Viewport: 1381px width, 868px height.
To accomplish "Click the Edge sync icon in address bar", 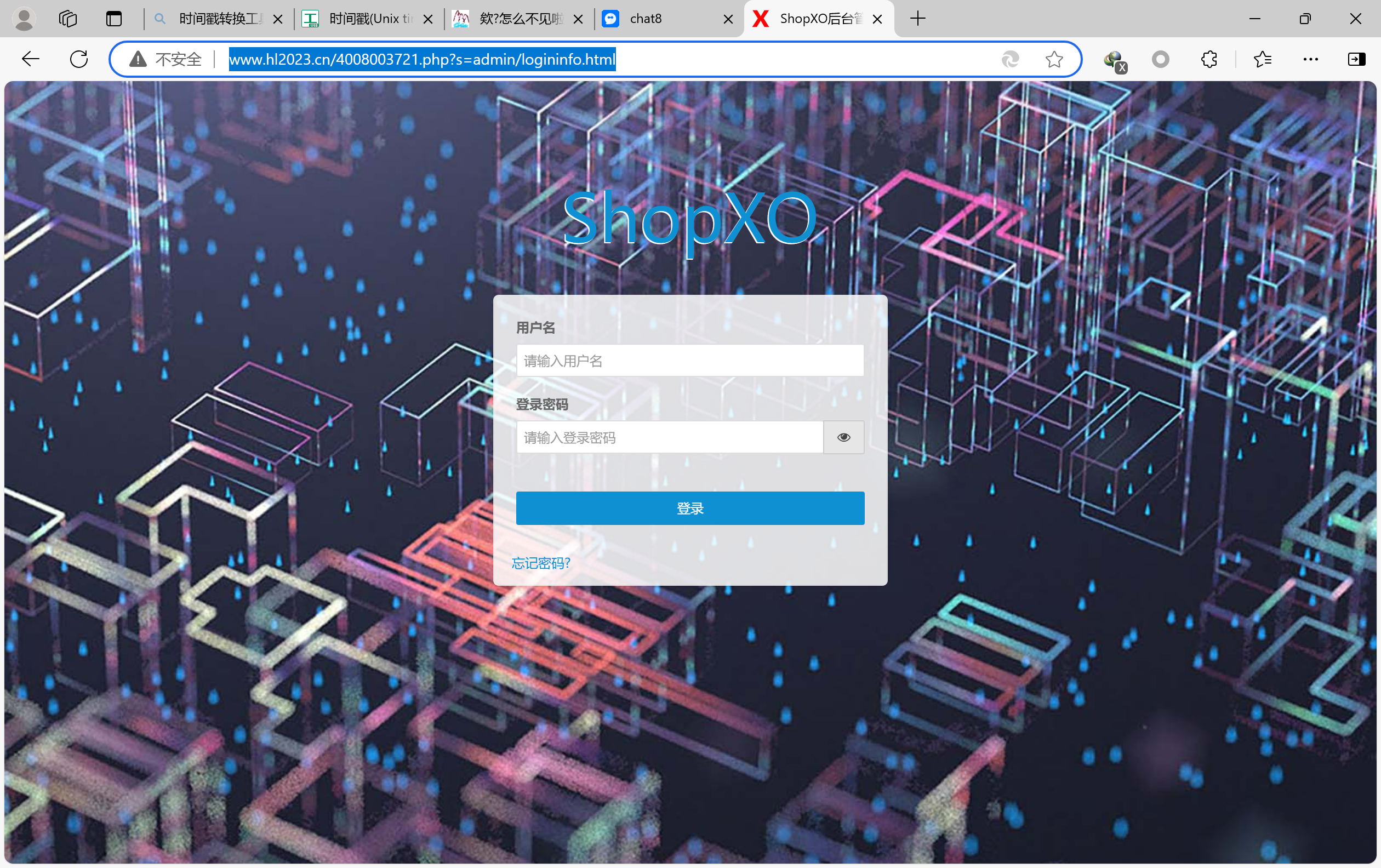I will tap(1010, 59).
